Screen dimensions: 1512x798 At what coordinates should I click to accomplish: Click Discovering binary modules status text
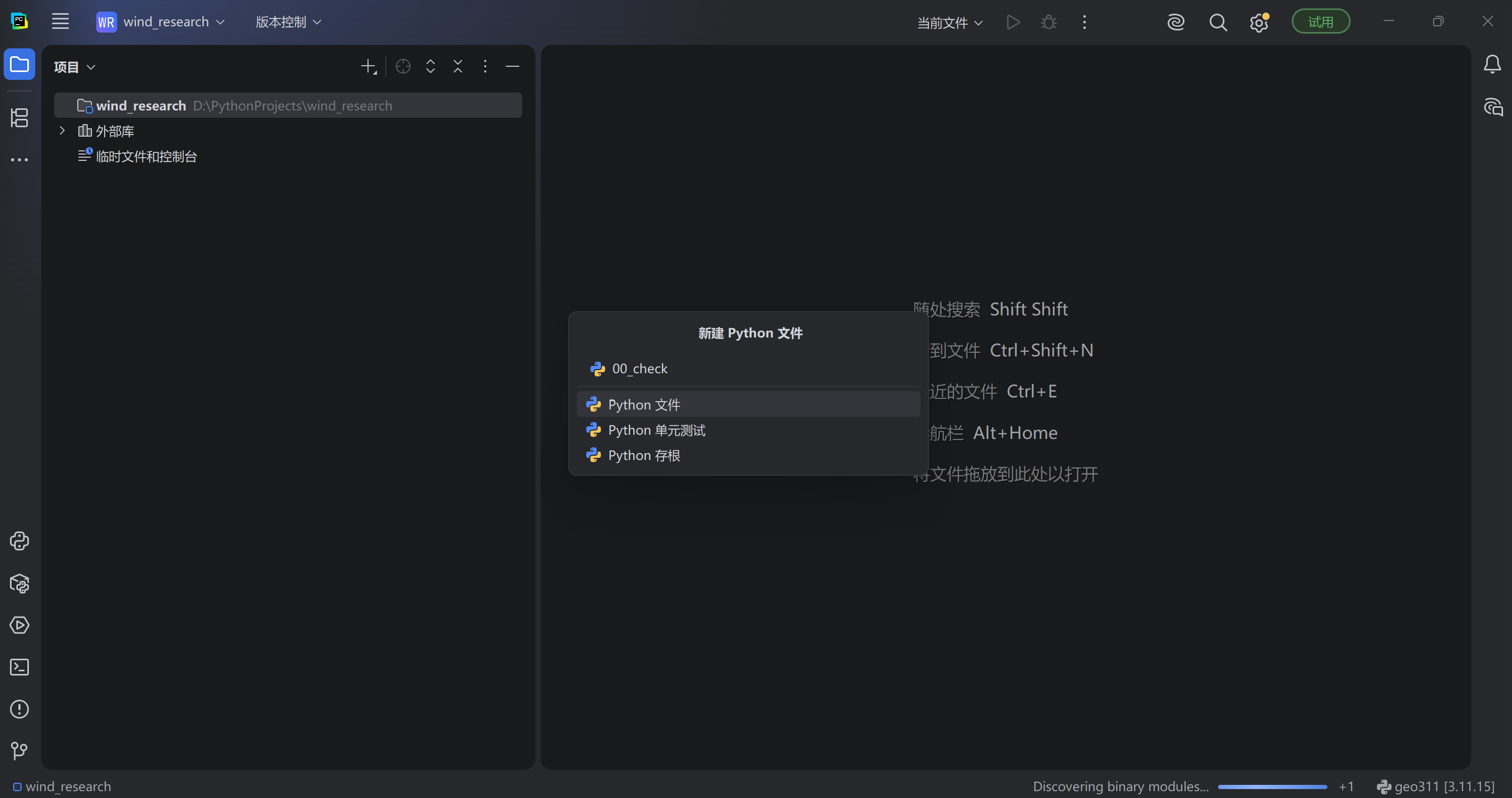point(1120,786)
